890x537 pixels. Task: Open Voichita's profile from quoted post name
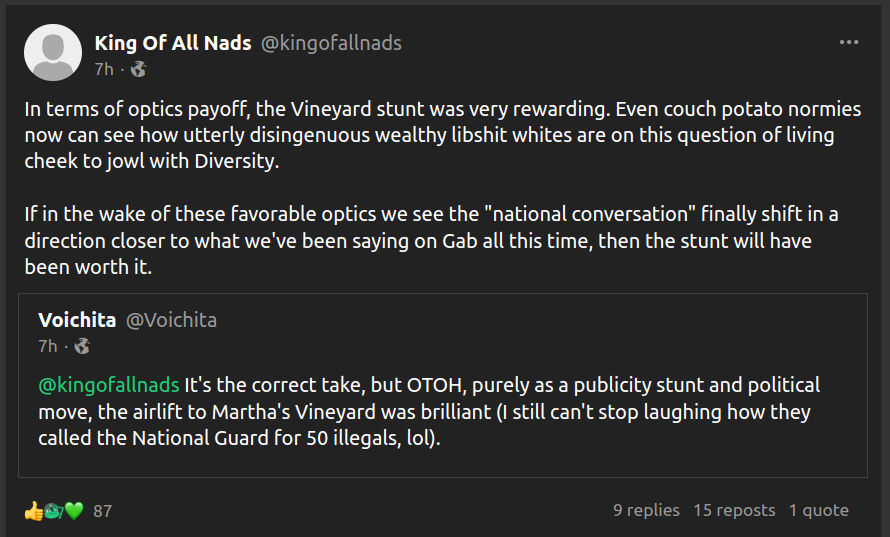point(76,320)
